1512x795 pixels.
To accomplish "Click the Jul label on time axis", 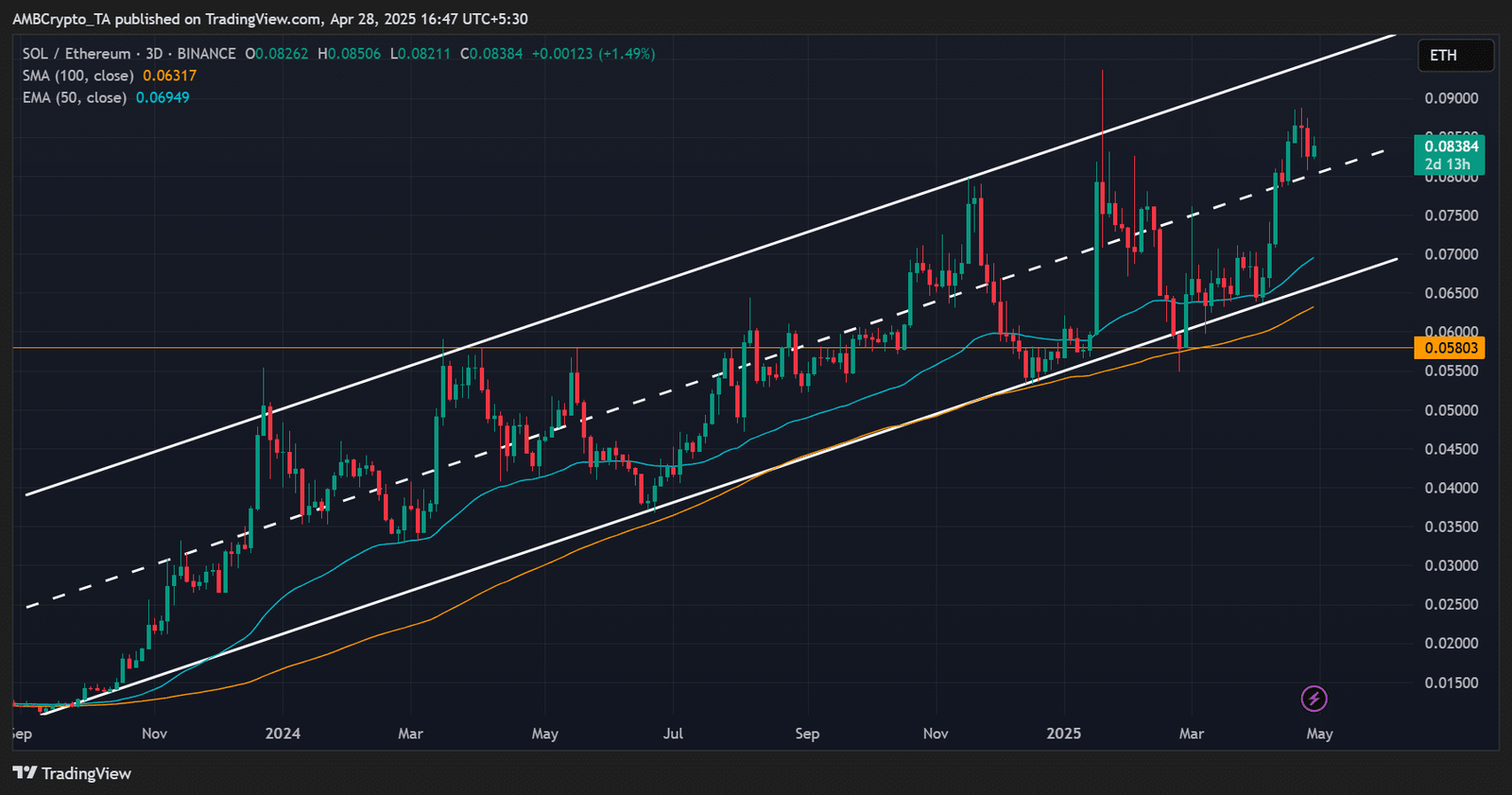I will 673,734.
